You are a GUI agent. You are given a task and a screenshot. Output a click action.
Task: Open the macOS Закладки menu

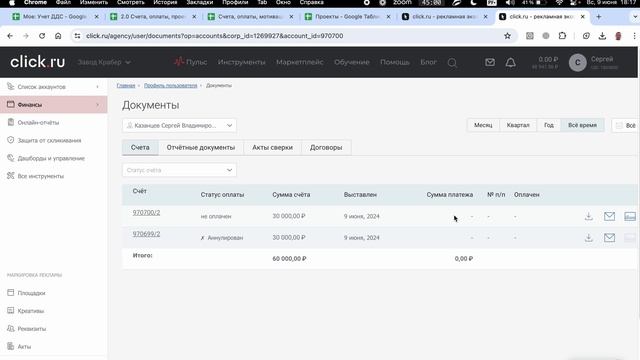200,2
